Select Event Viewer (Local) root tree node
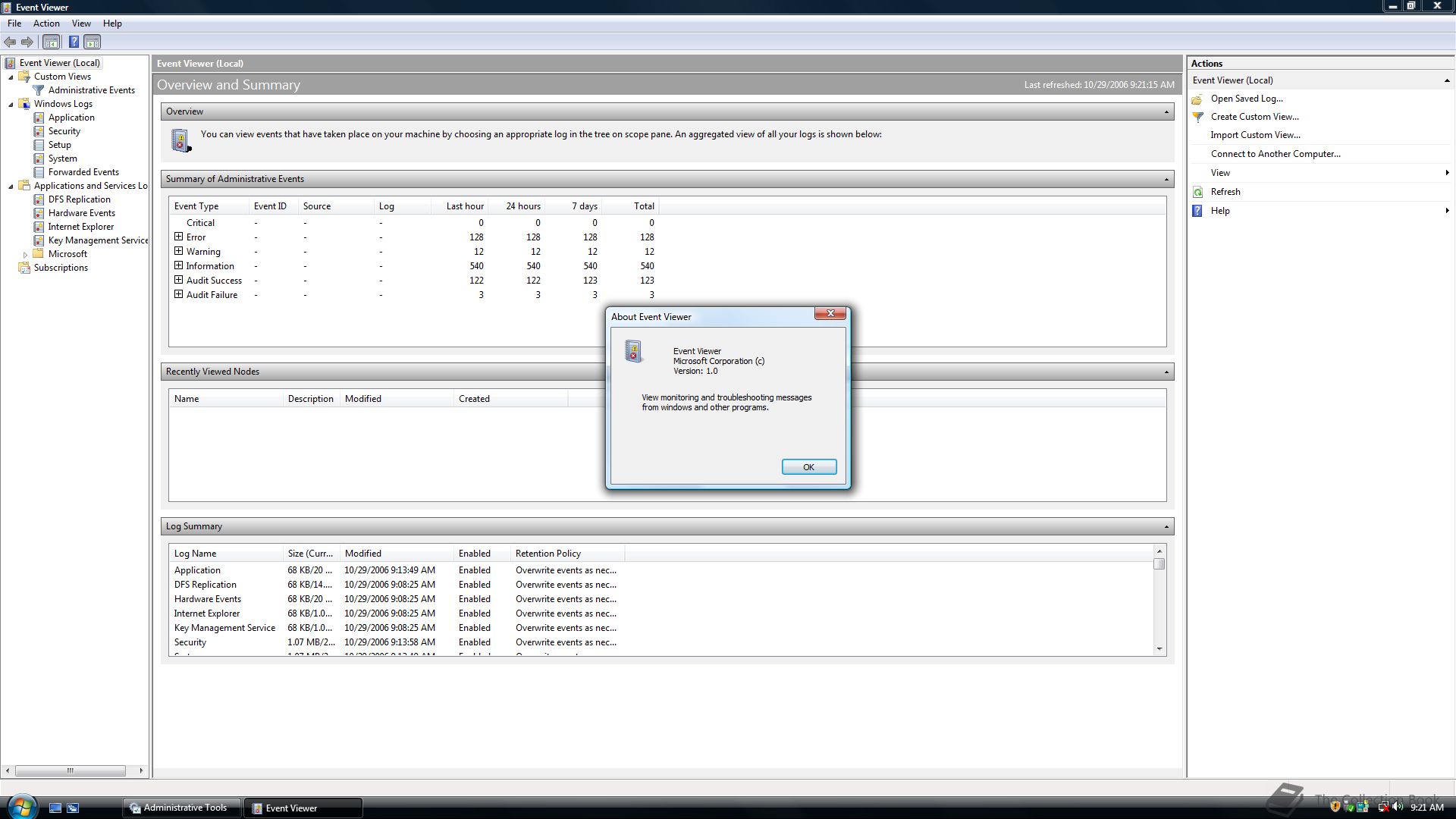The image size is (1456, 819). [60, 63]
